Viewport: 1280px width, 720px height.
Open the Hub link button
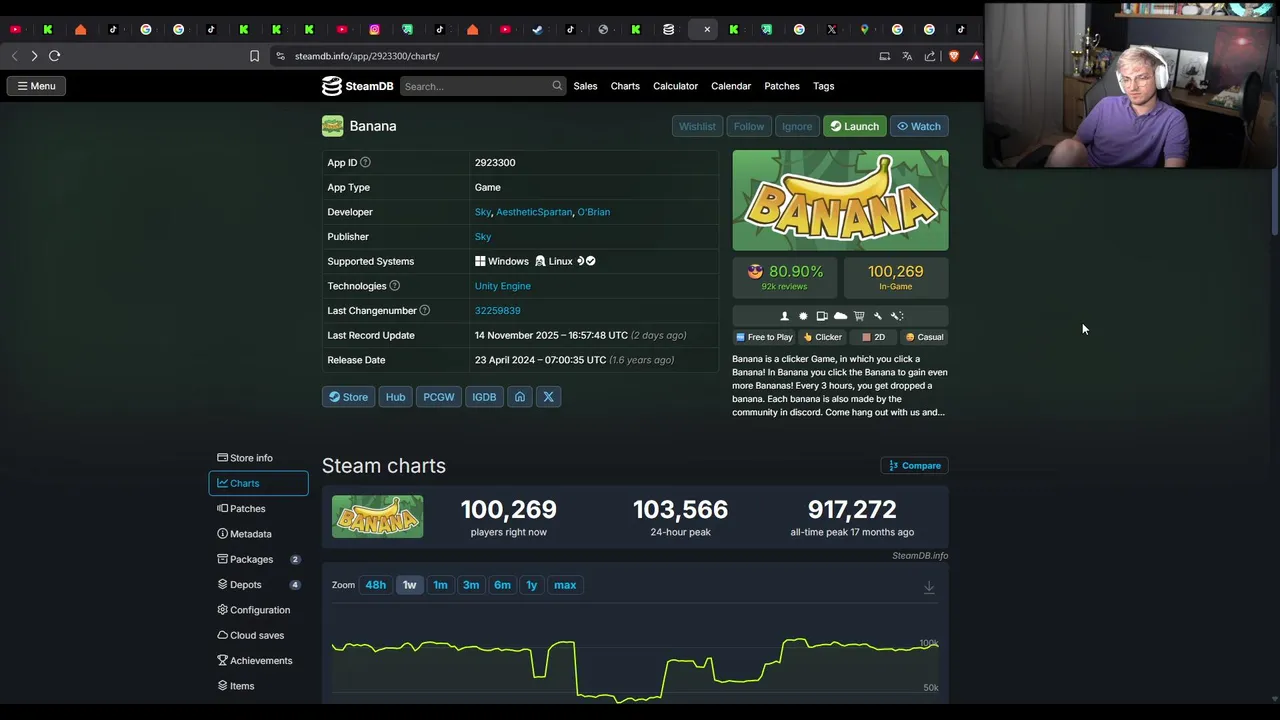coord(396,397)
